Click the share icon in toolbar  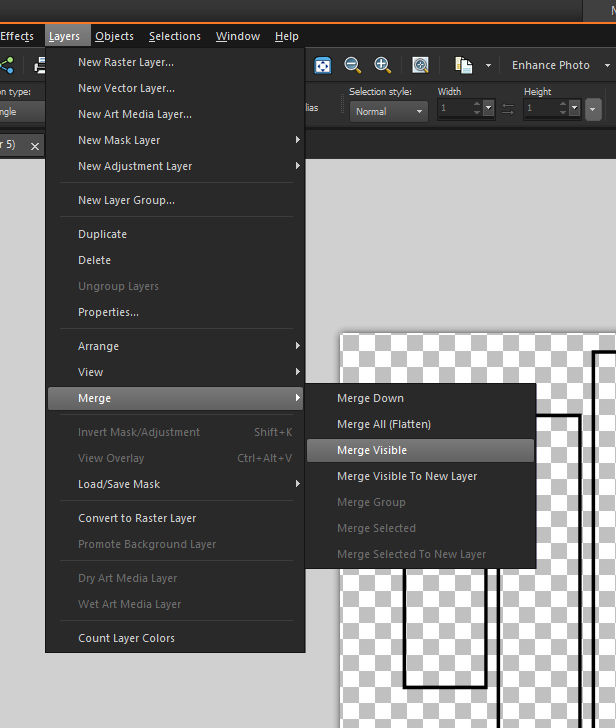6,65
